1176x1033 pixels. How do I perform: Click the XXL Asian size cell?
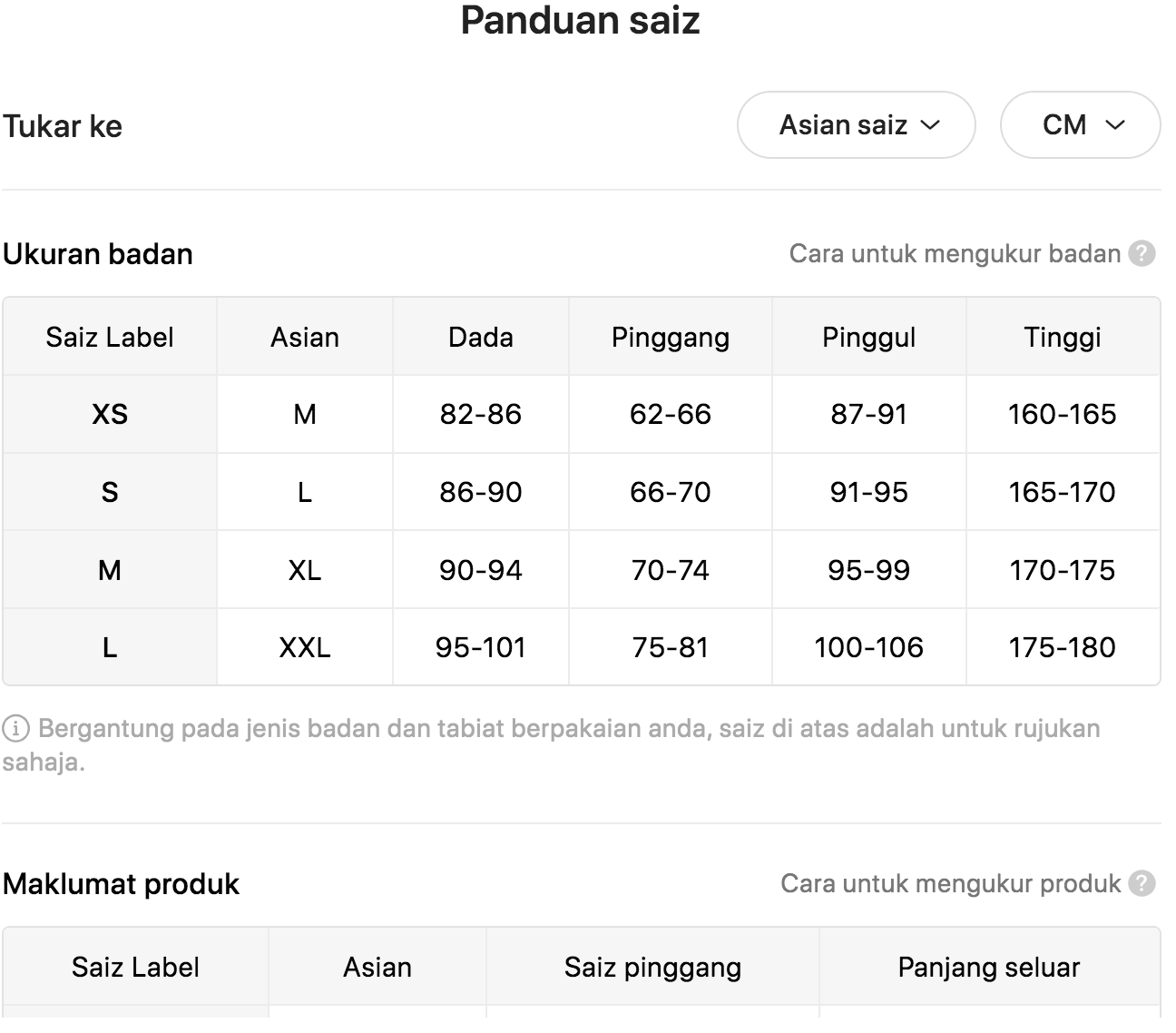(305, 648)
